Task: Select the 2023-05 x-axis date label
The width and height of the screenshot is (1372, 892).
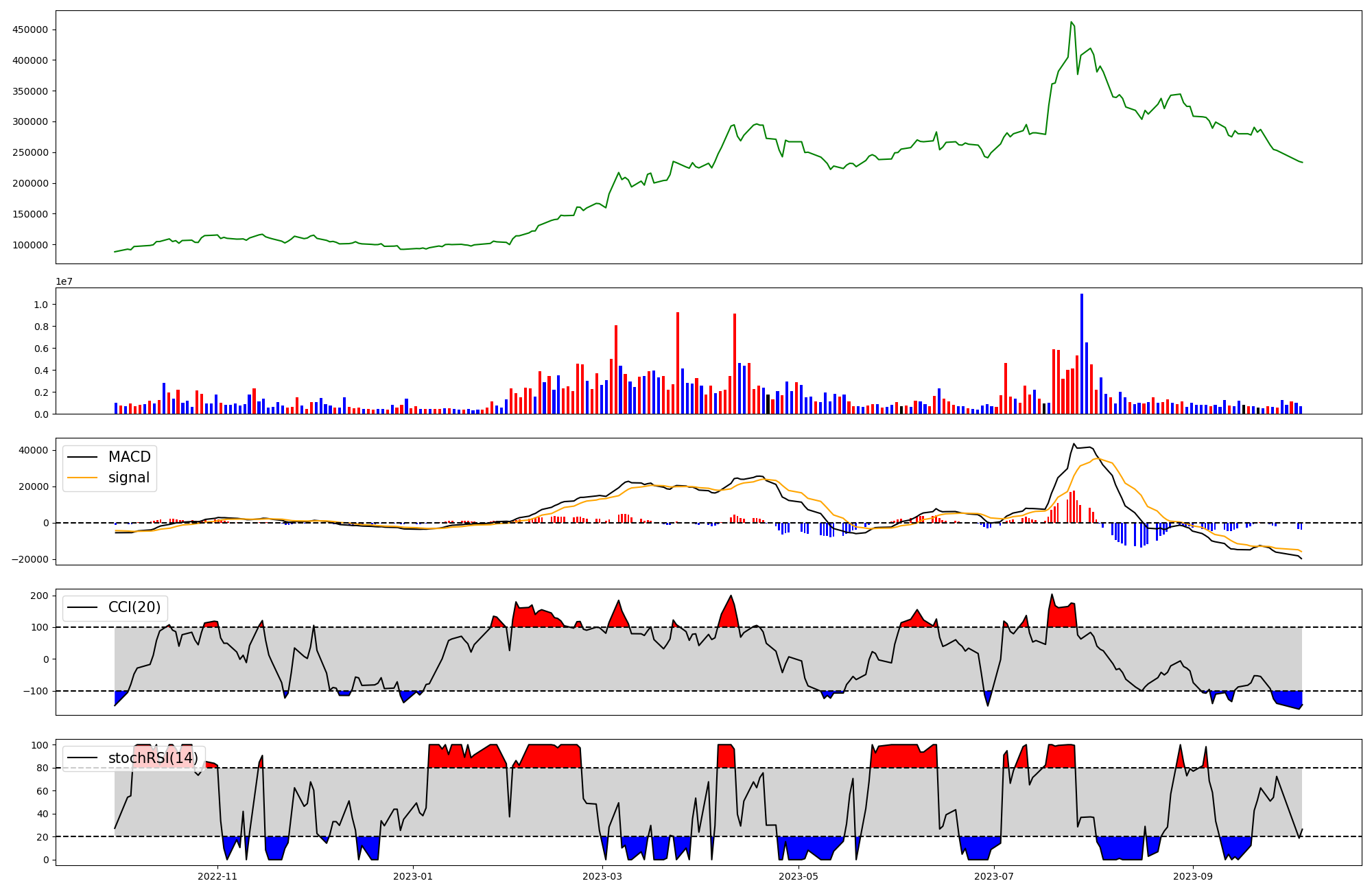Action: tap(799, 876)
